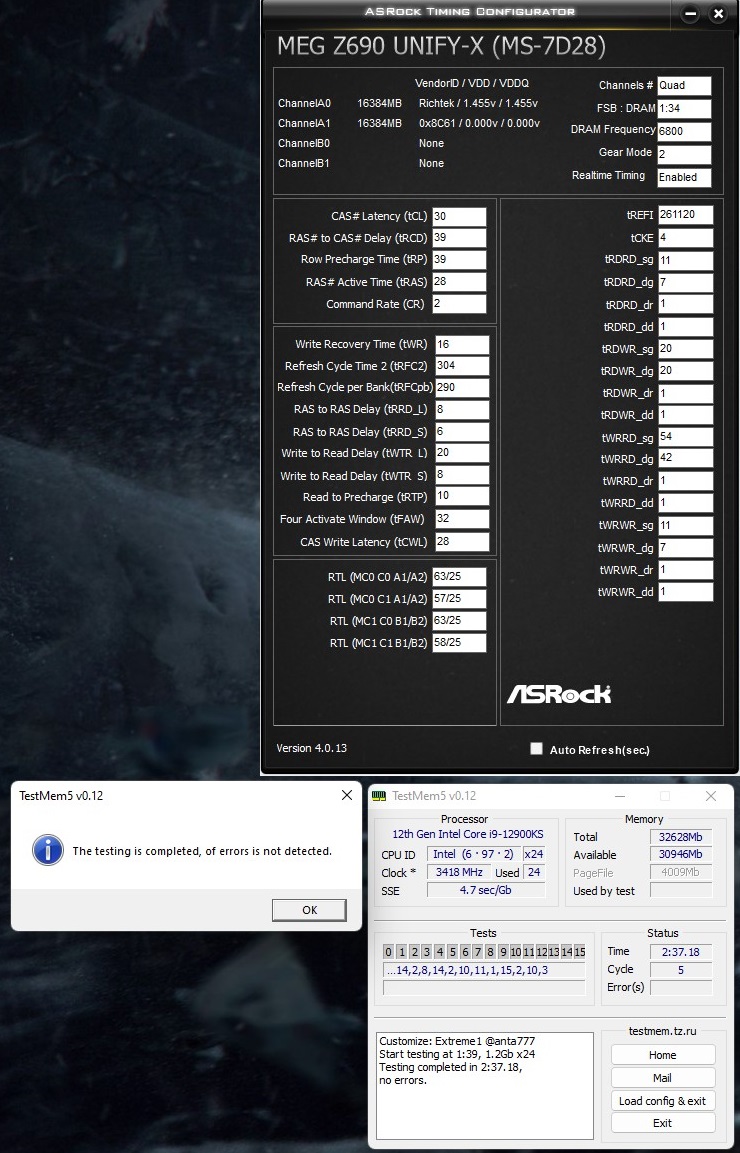Screen dimensions: 740x1153
Task: Click the tCKE value field
Action: coord(686,238)
